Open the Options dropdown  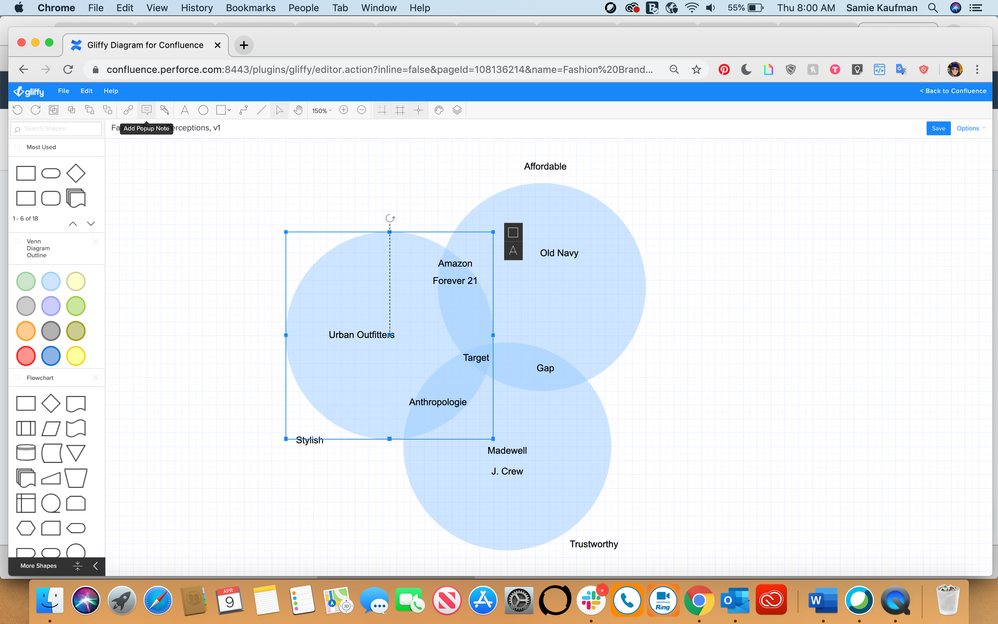coord(971,129)
